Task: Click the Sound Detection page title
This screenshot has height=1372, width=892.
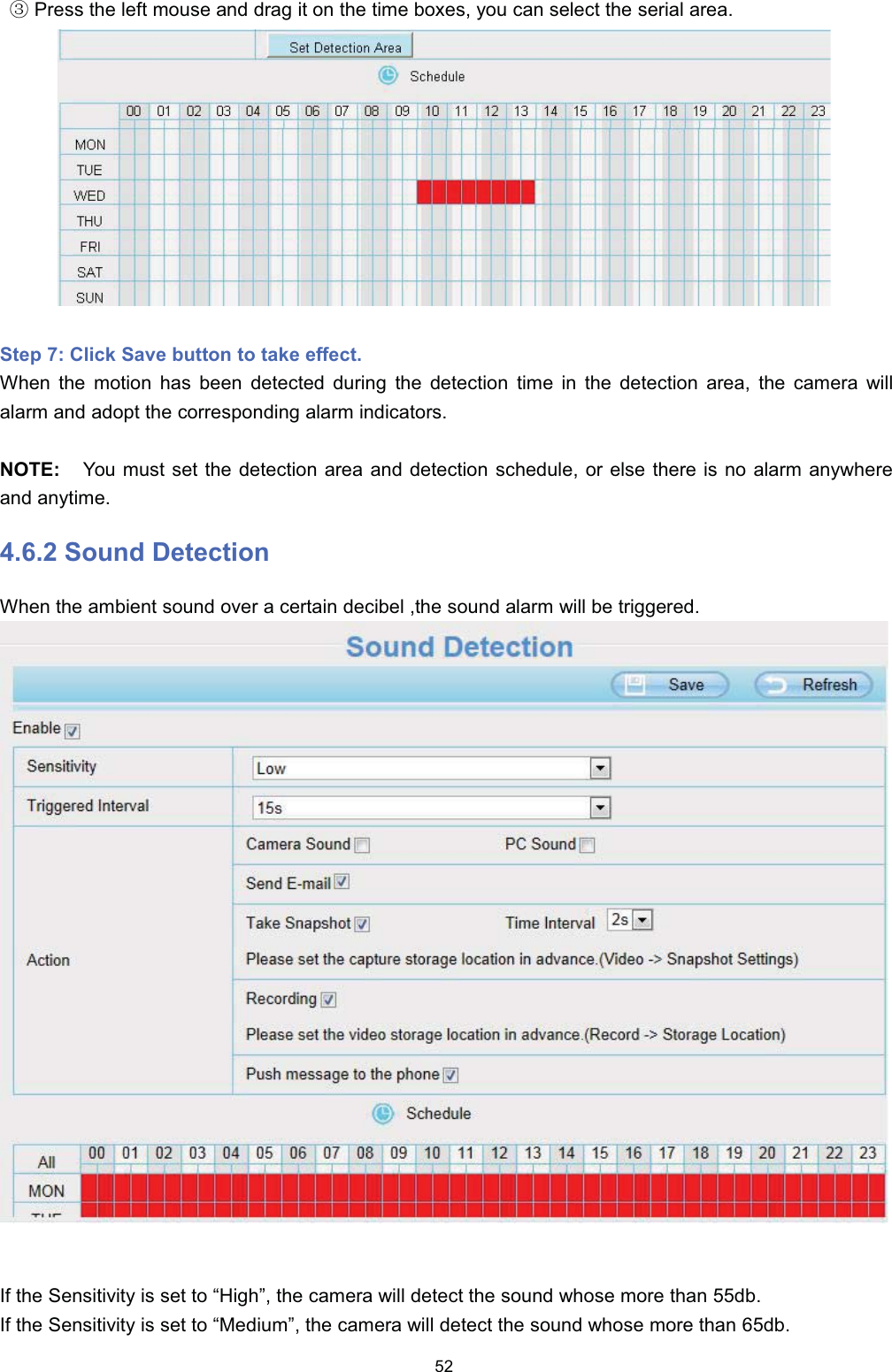Action: click(459, 647)
